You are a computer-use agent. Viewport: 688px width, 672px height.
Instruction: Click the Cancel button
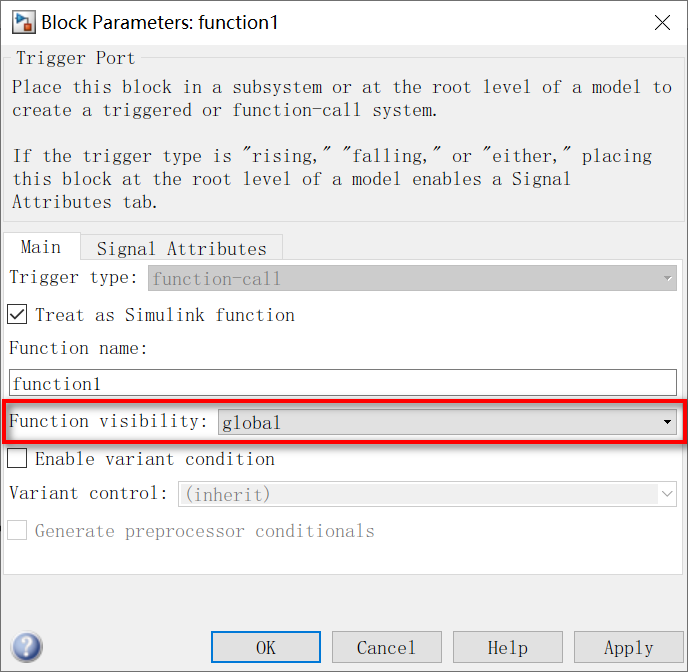[x=386, y=647]
